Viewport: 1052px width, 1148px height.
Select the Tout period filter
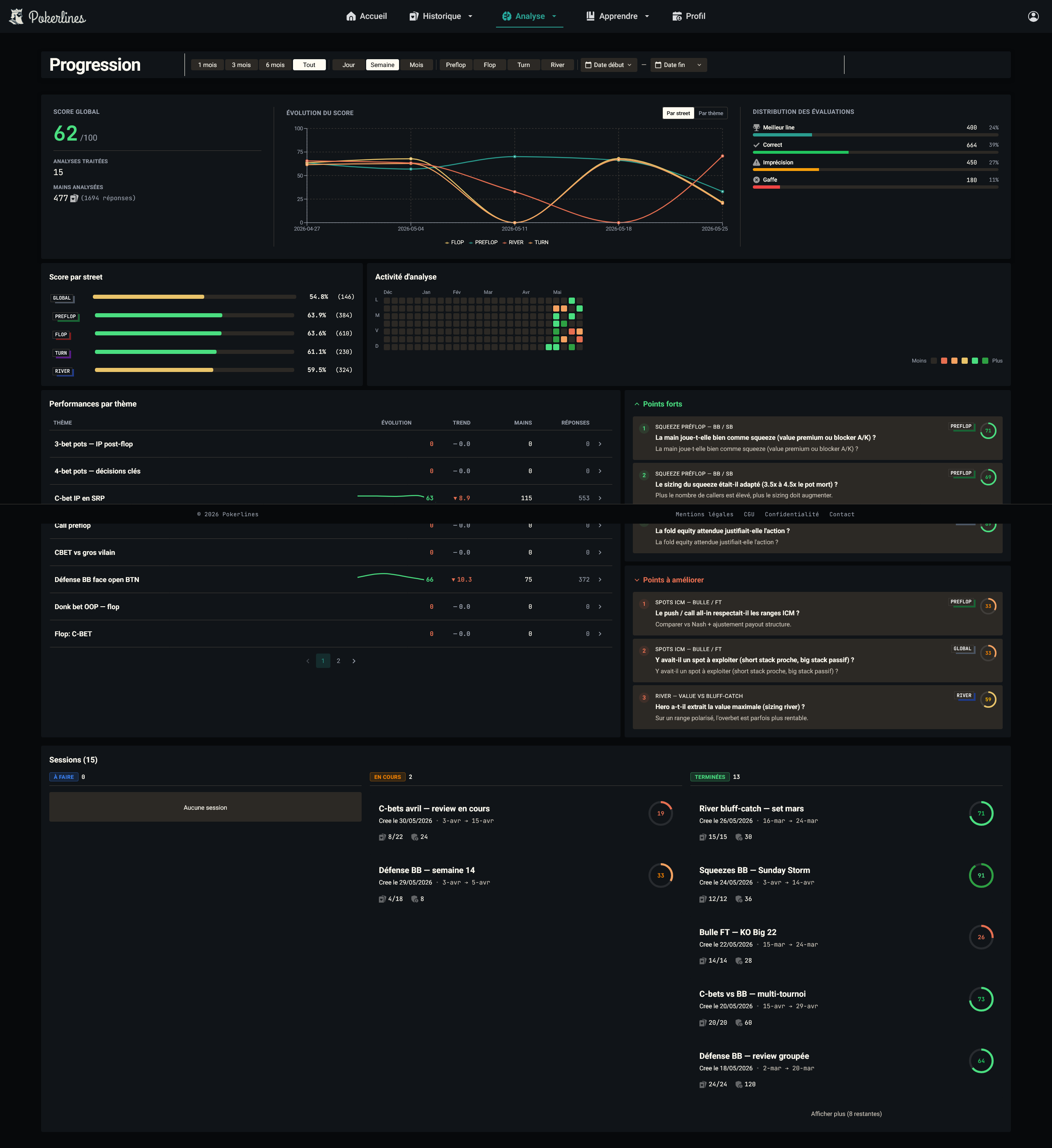(x=309, y=65)
